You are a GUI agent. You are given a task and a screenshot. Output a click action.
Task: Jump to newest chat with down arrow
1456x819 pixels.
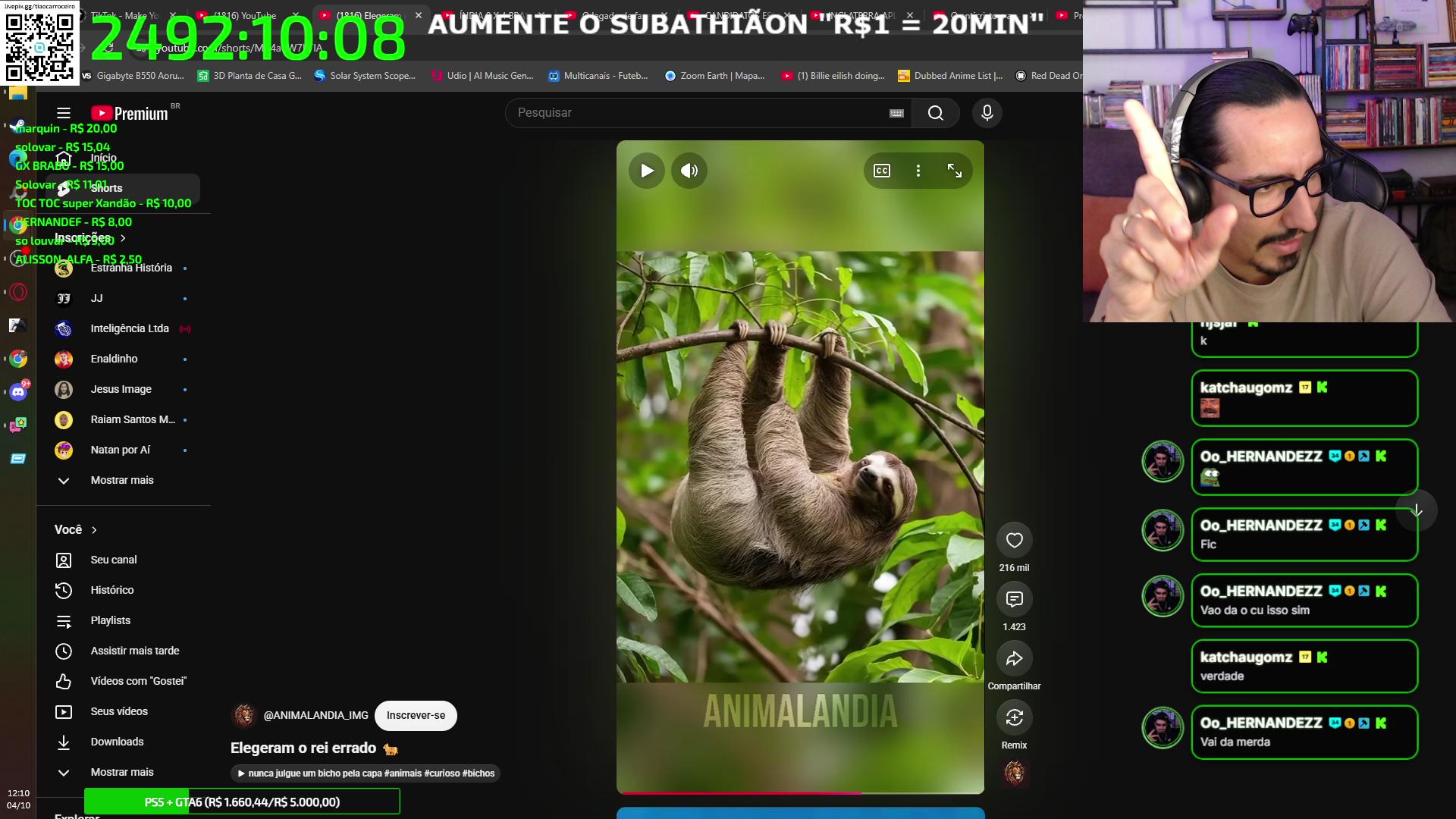(x=1416, y=510)
